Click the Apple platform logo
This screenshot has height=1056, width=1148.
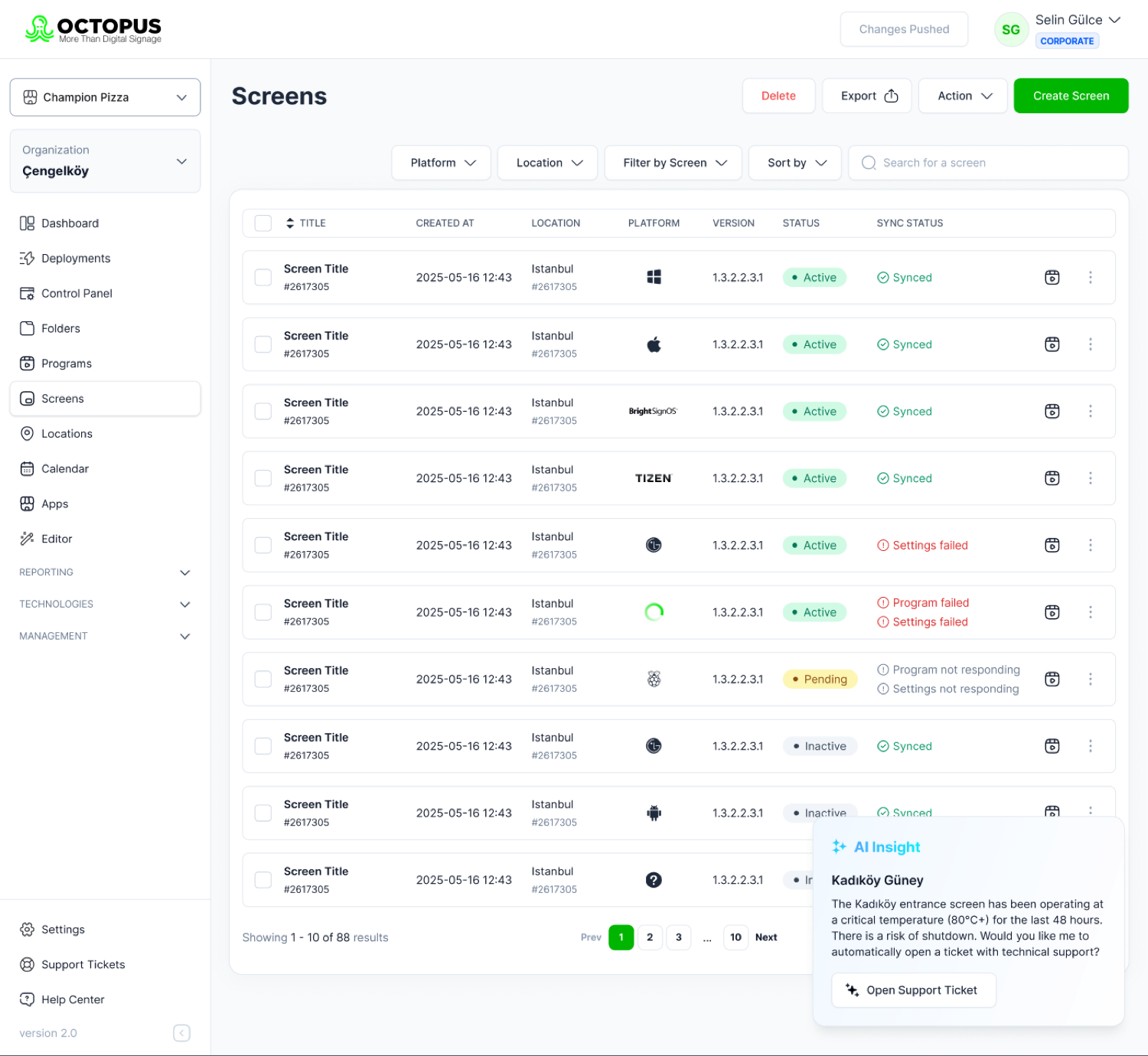654,344
